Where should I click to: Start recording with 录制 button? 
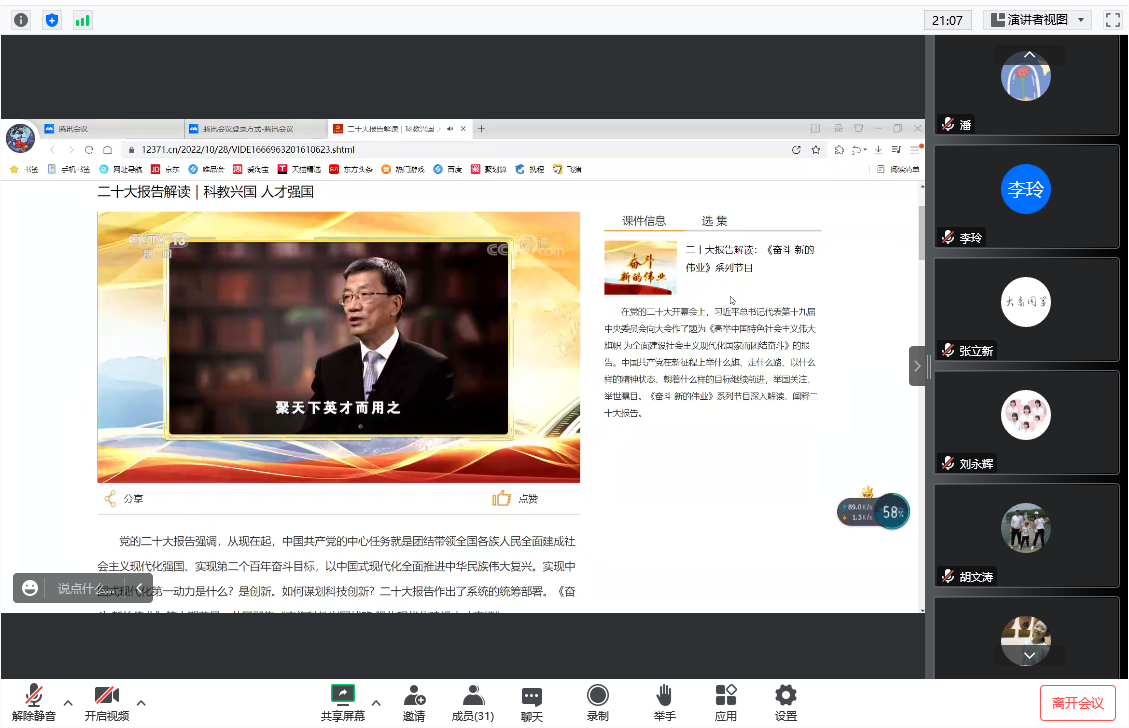598,702
